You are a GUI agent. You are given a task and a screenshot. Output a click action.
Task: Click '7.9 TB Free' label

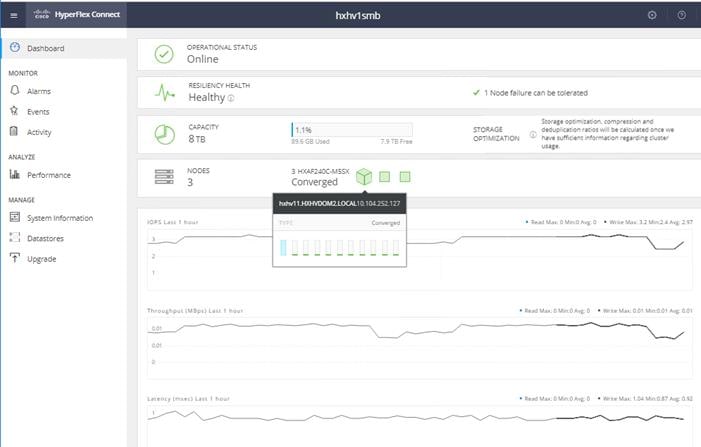click(397, 141)
